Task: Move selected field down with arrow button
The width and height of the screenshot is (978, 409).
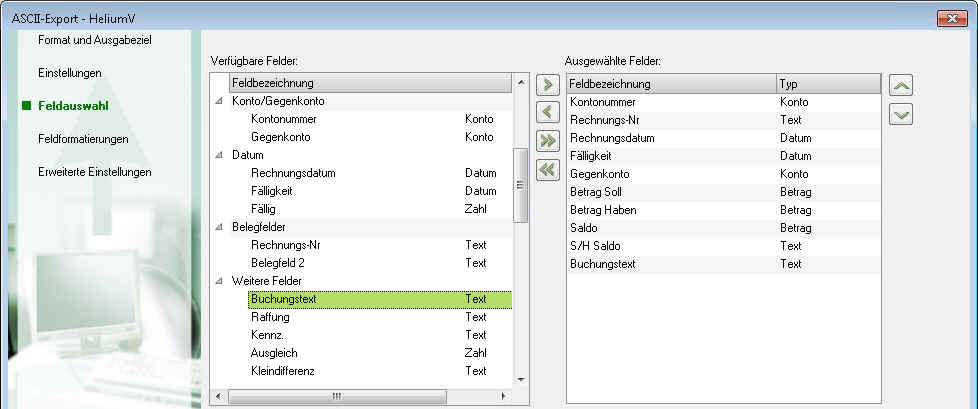Action: pyautogui.click(x=901, y=114)
